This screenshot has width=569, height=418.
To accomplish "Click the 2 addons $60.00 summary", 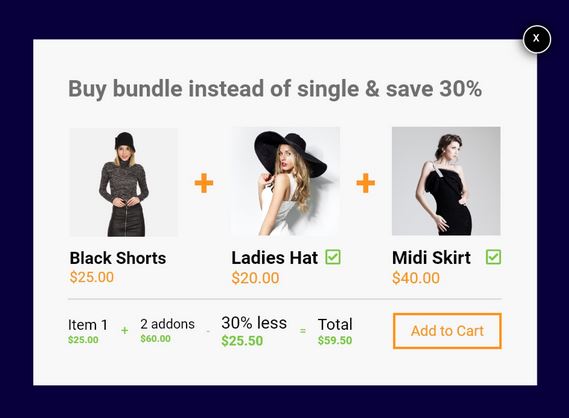I will (167, 330).
